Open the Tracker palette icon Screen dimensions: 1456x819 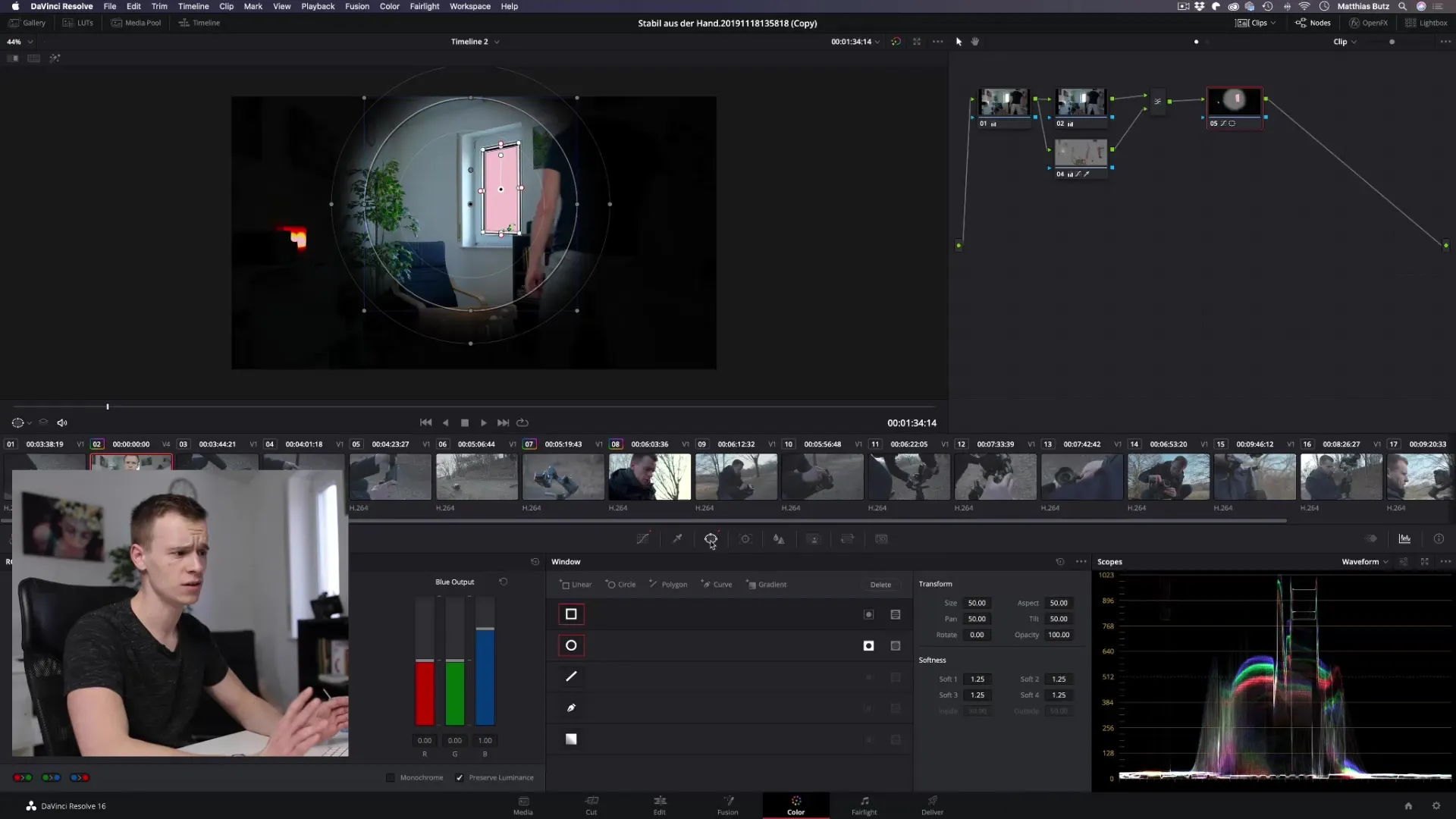[745, 538]
